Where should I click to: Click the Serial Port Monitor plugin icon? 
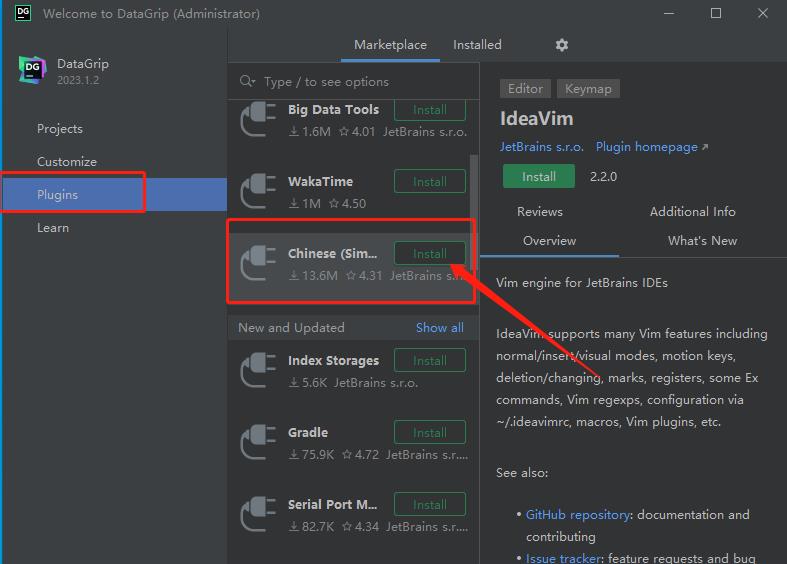coord(258,514)
